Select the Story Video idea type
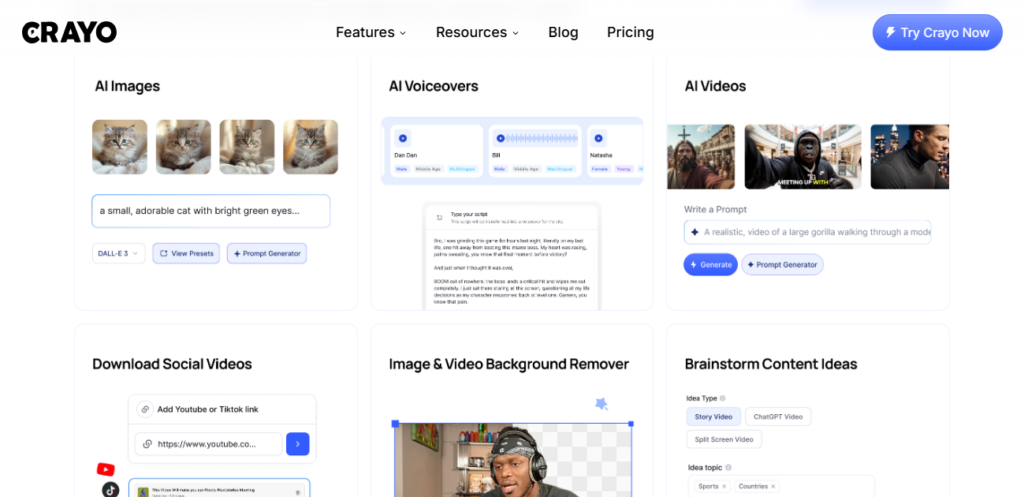The image size is (1024, 497). click(x=714, y=417)
